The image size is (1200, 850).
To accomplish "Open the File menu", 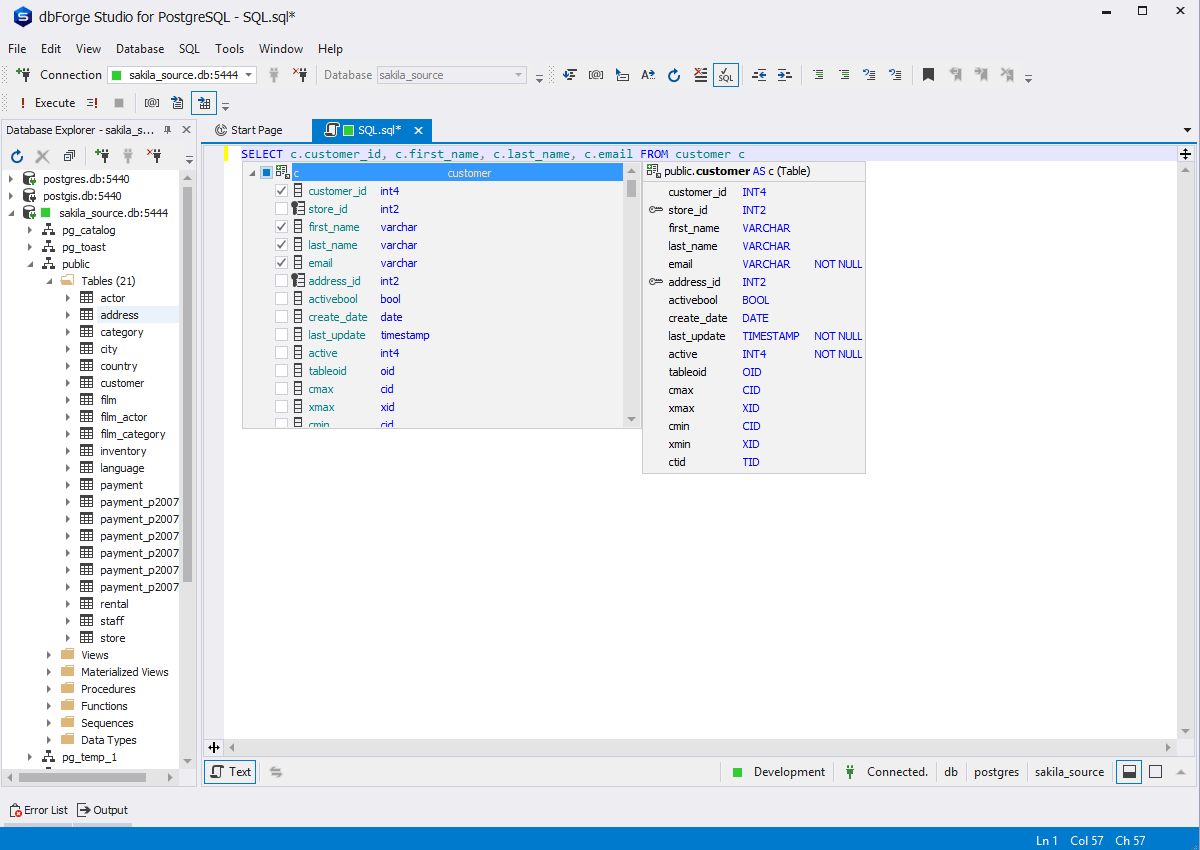I will [17, 48].
